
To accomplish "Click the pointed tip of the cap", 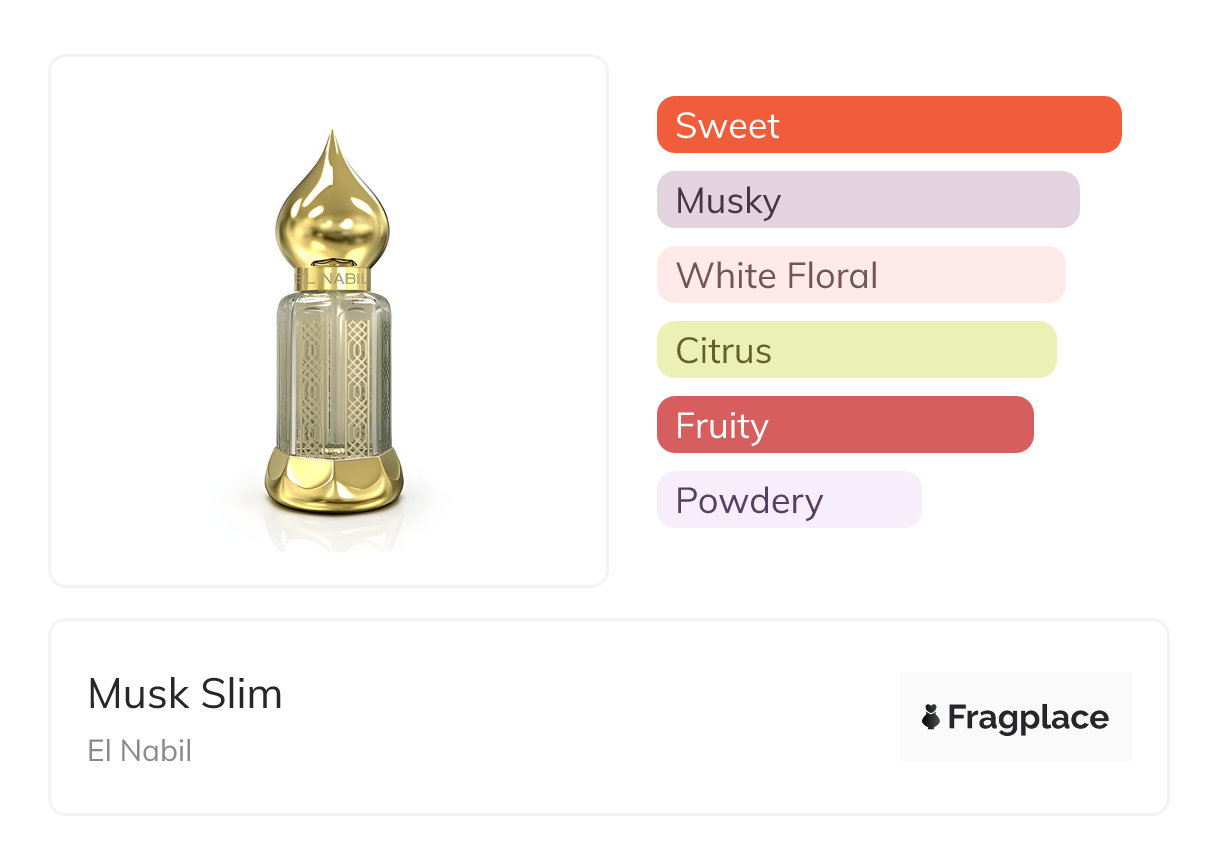I will click(x=333, y=136).
